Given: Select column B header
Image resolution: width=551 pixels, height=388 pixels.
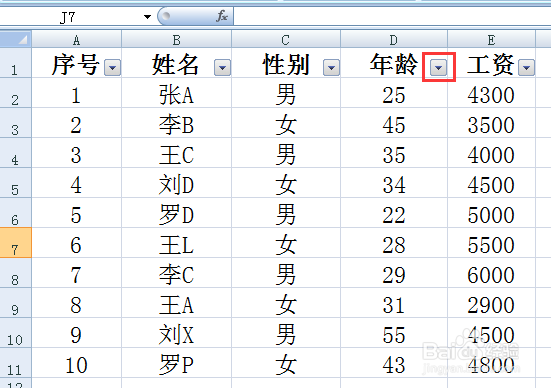Looking at the screenshot, I should pyautogui.click(x=176, y=40).
